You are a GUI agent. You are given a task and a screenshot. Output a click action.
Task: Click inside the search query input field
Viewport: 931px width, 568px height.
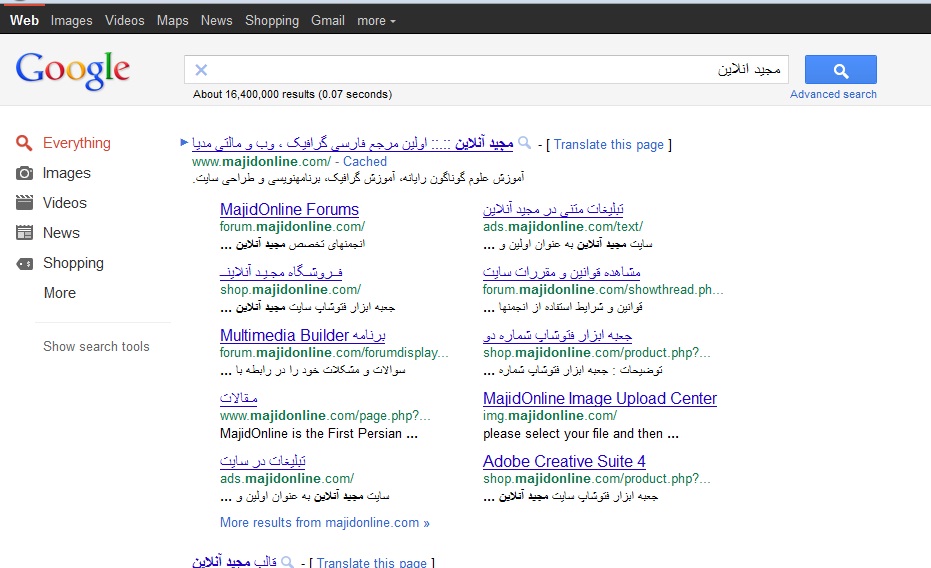point(486,70)
